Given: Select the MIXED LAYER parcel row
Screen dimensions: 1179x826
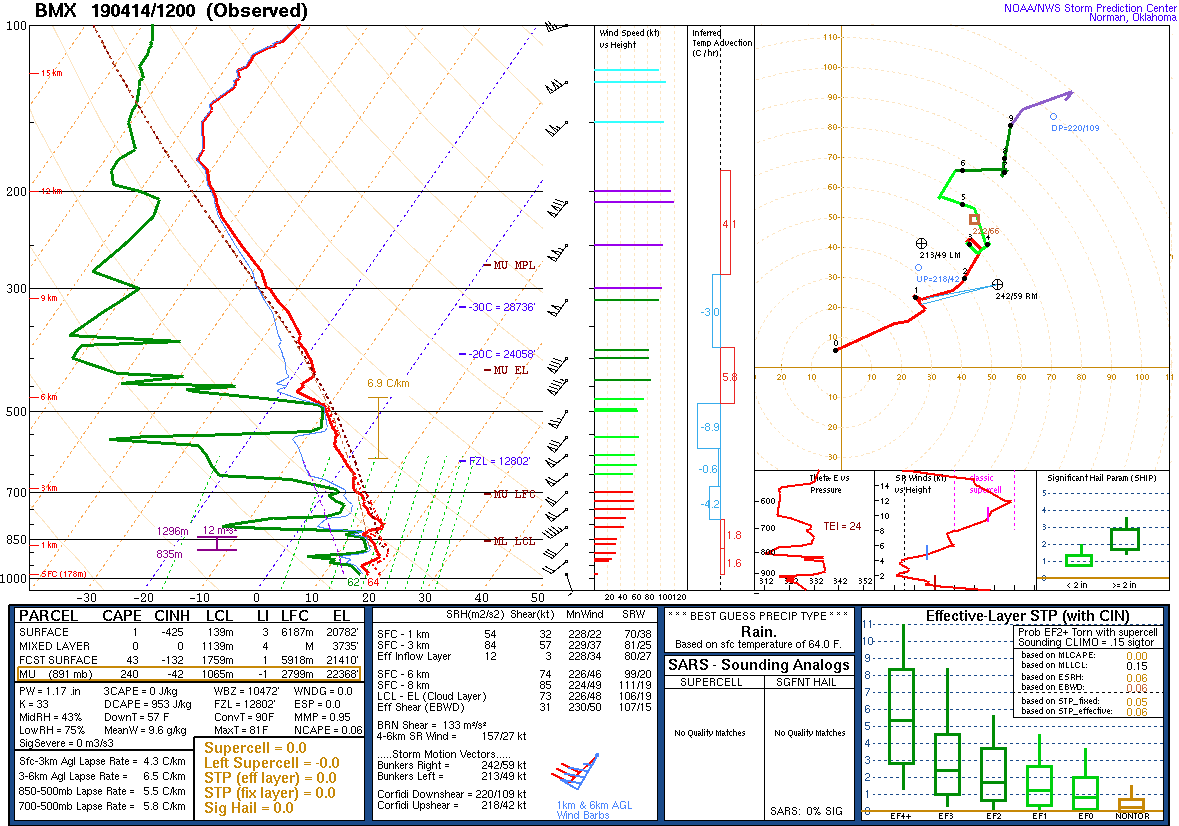Looking at the screenshot, I should click(x=188, y=646).
